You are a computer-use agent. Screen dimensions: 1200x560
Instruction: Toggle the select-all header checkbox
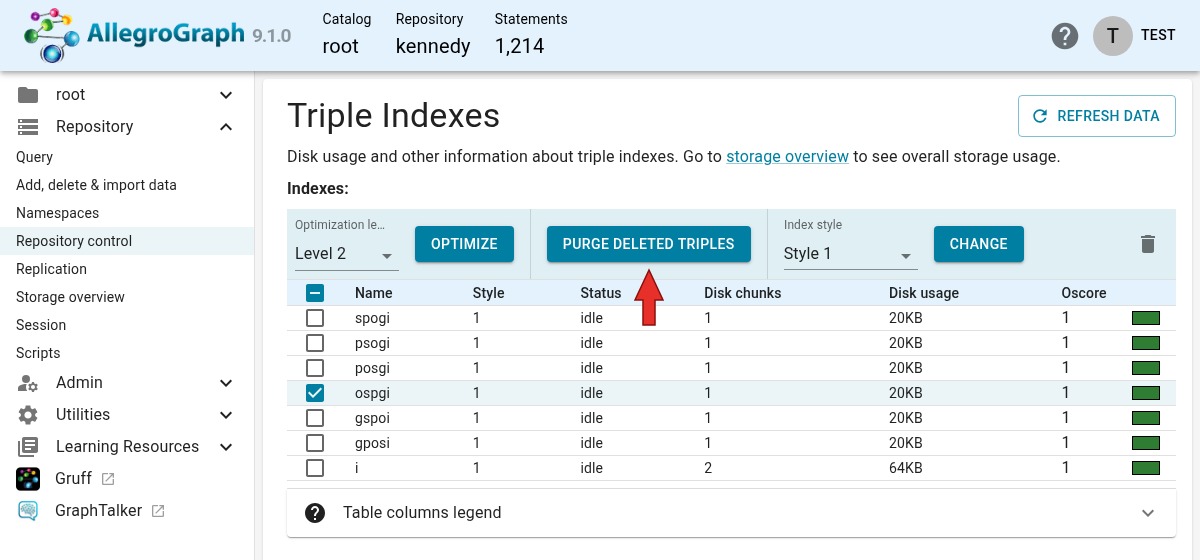(x=315, y=293)
